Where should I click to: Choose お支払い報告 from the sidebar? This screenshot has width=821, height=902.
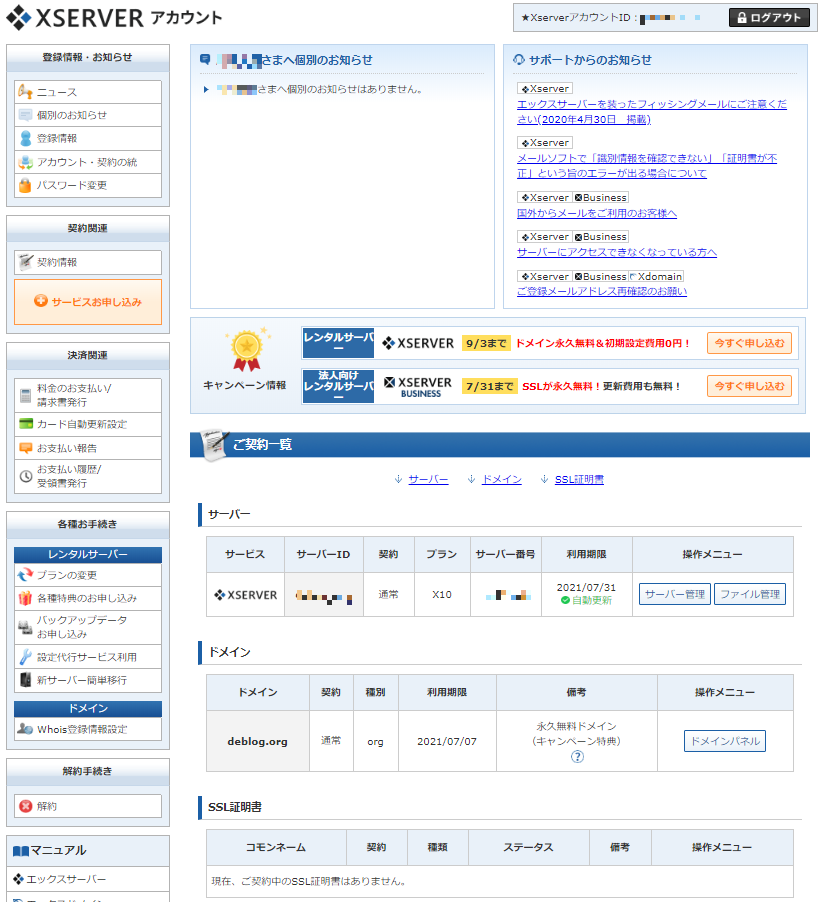click(88, 448)
